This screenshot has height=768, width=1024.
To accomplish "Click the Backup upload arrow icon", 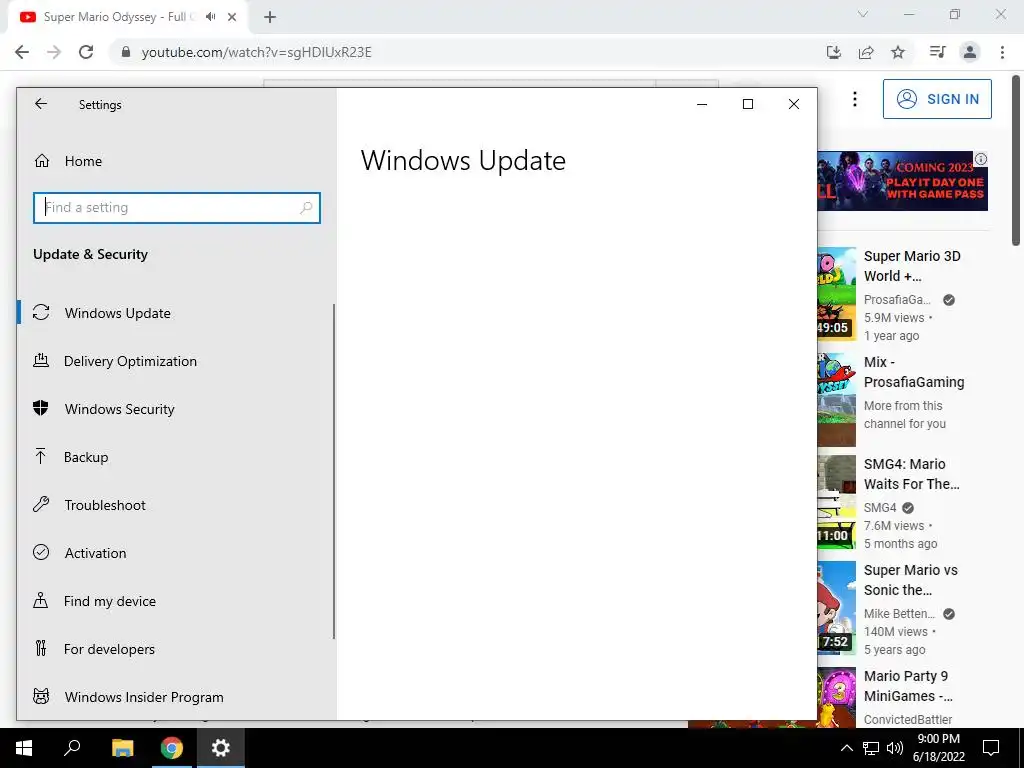I will tap(40, 456).
